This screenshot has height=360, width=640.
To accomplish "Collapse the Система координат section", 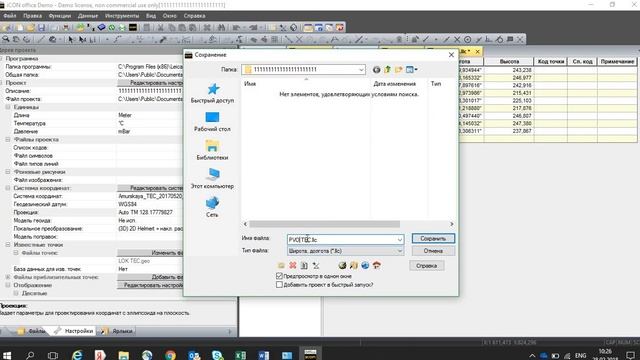I will point(8,188).
